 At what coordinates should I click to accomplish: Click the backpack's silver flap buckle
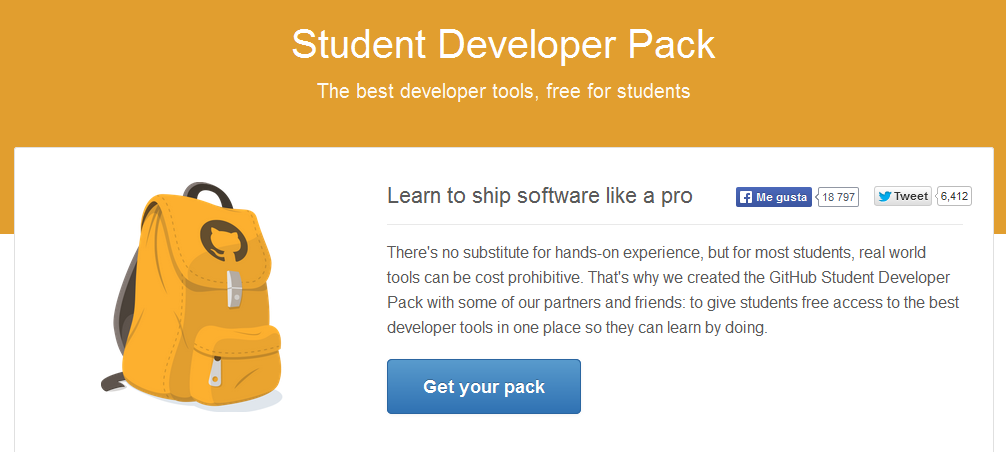tap(234, 289)
